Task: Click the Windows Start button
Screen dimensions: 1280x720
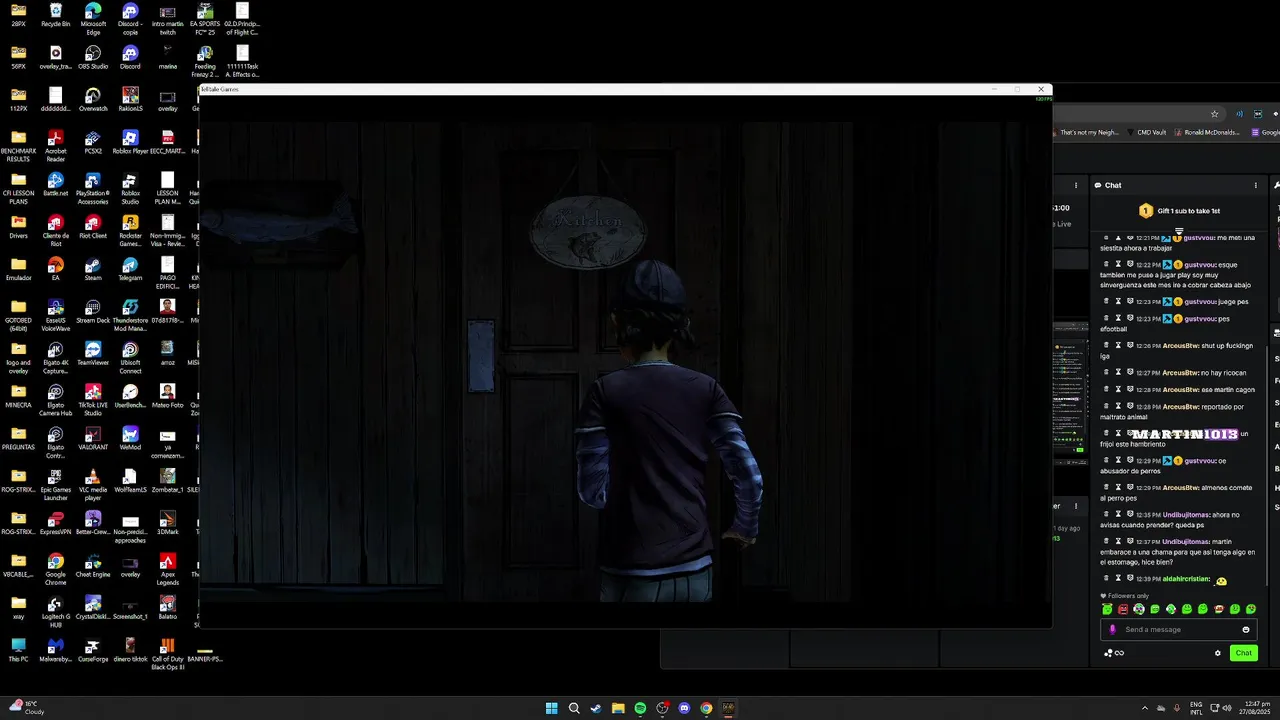Action: 552,708
